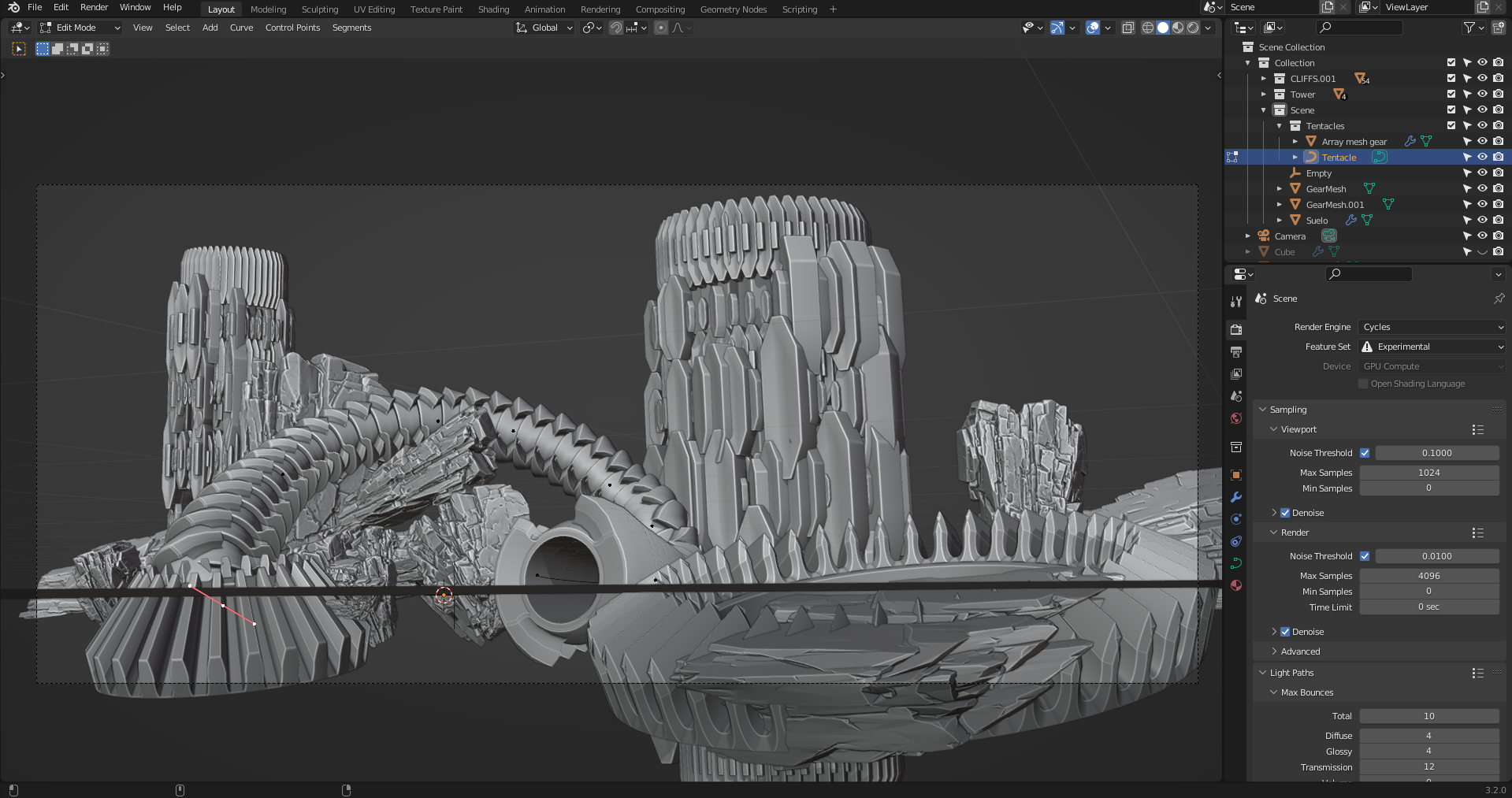Disable Viewport Noise Threshold checkbox
Viewport: 1512px width, 798px height.
pos(1365,453)
